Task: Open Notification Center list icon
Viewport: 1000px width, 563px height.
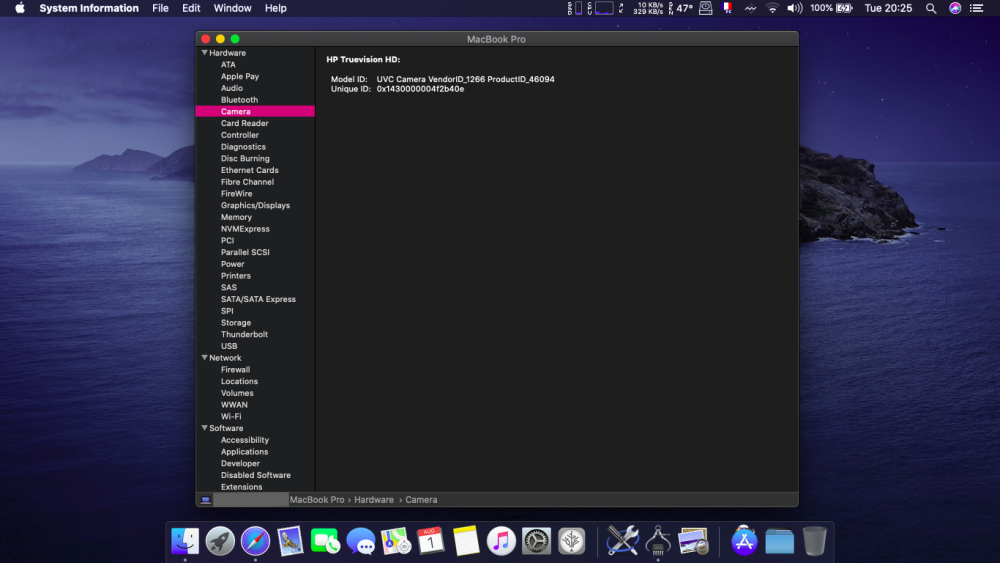Action: 976,8
